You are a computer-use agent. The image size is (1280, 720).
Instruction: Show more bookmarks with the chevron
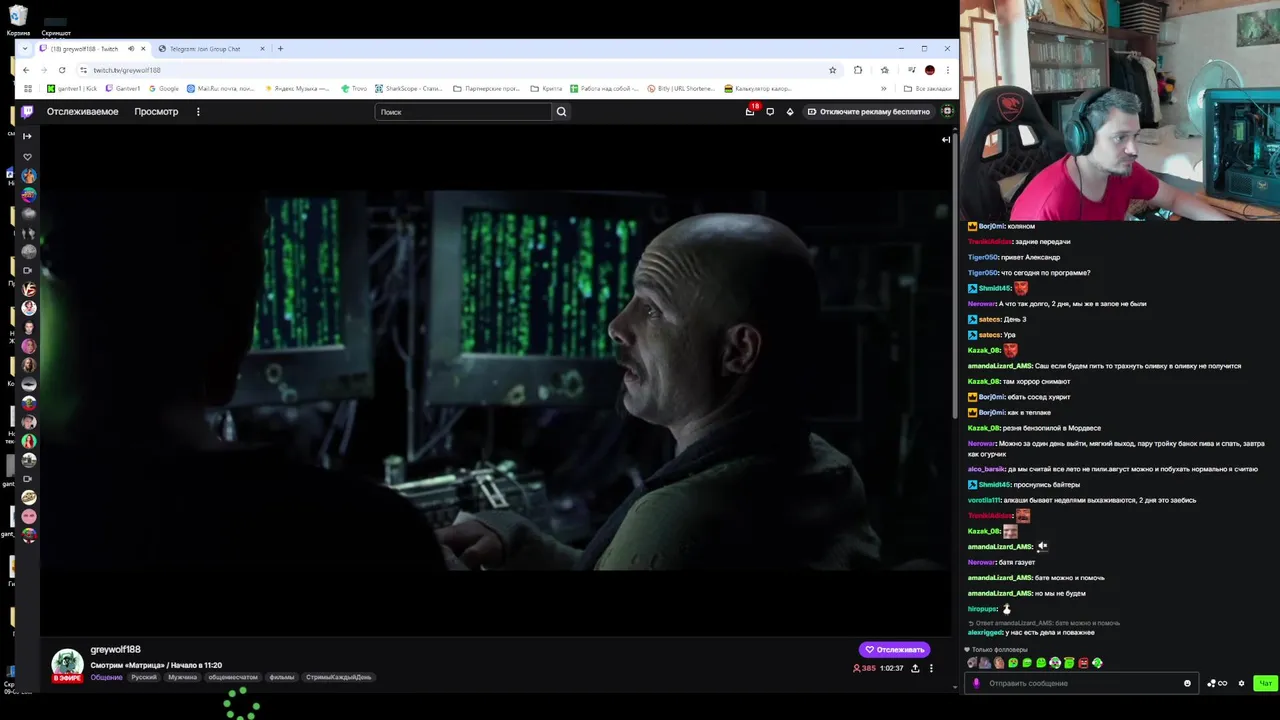pyautogui.click(x=883, y=89)
